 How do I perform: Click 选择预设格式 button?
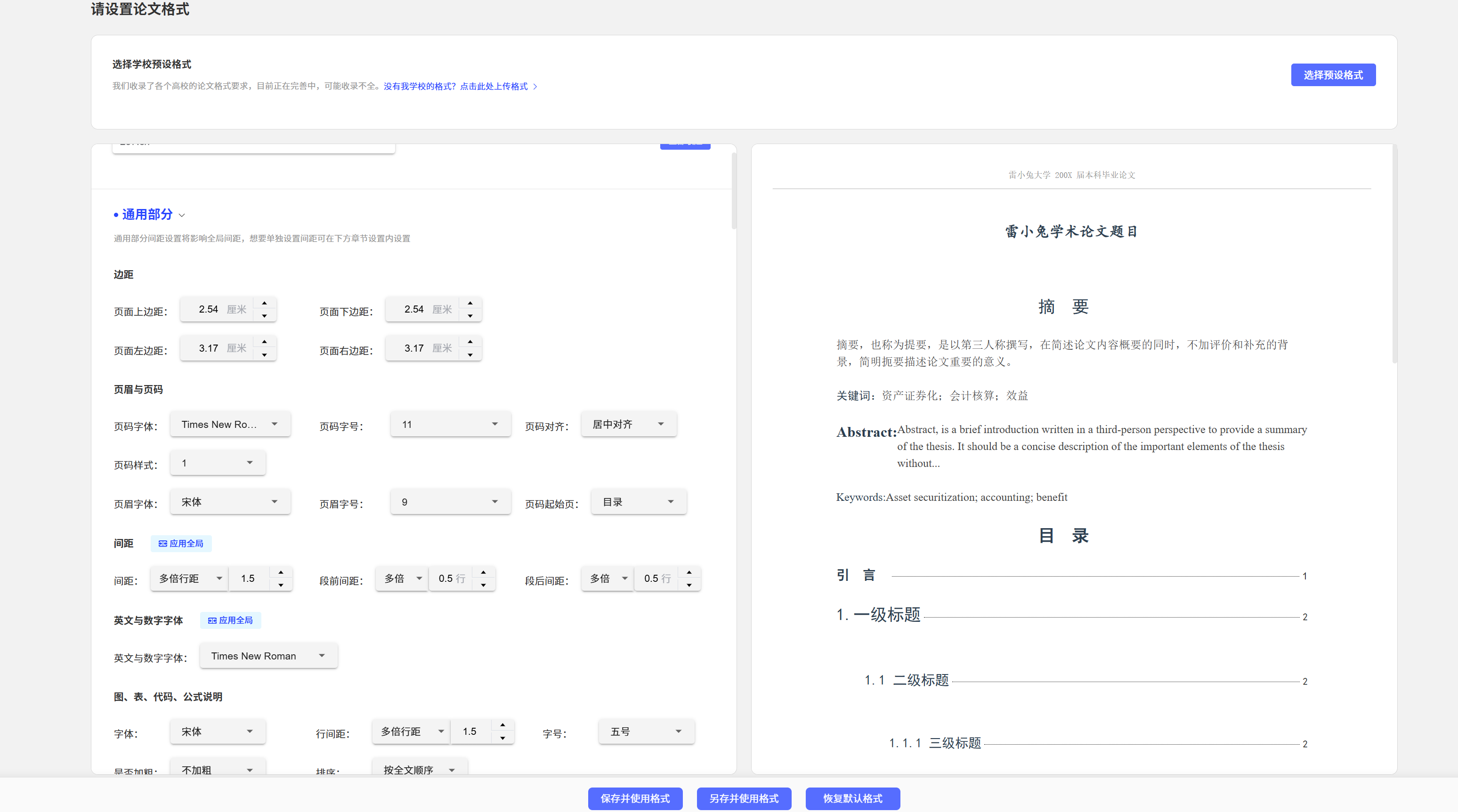(1332, 75)
